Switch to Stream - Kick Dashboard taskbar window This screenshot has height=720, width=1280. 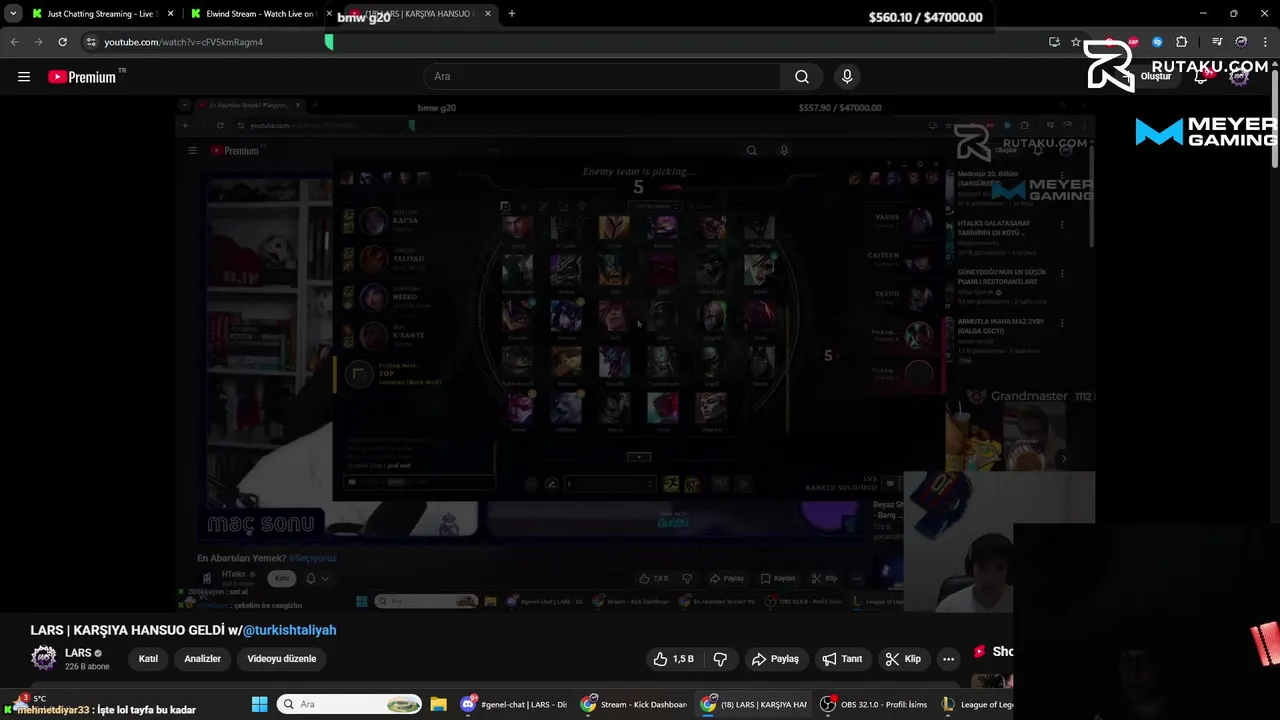(x=634, y=704)
